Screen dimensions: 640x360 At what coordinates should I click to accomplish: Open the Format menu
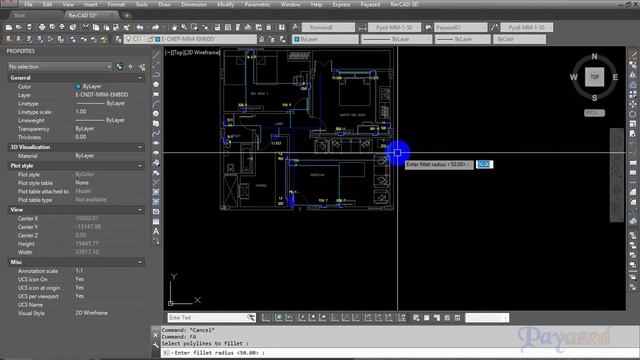point(116,4)
